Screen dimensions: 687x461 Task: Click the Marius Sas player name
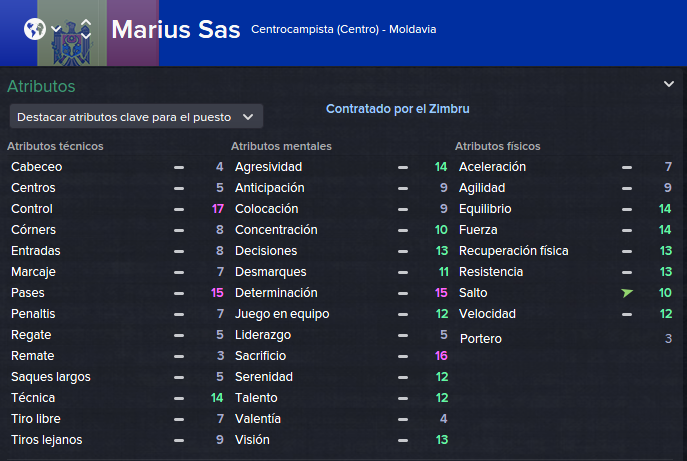(x=176, y=30)
